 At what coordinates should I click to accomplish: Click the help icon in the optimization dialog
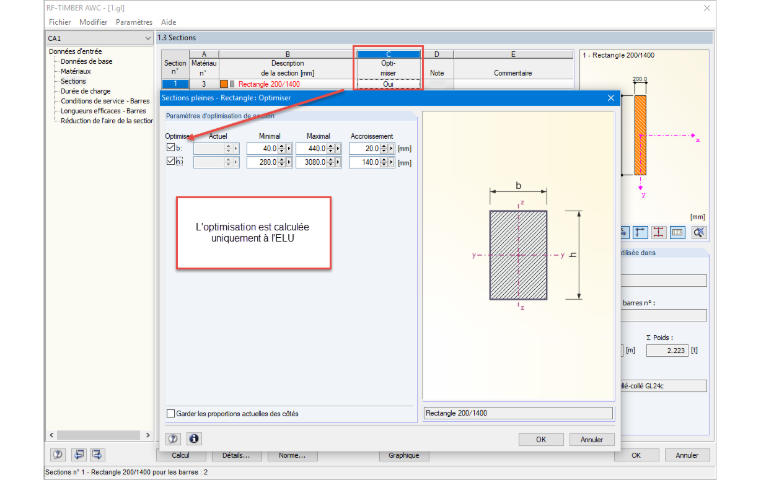coord(173,439)
